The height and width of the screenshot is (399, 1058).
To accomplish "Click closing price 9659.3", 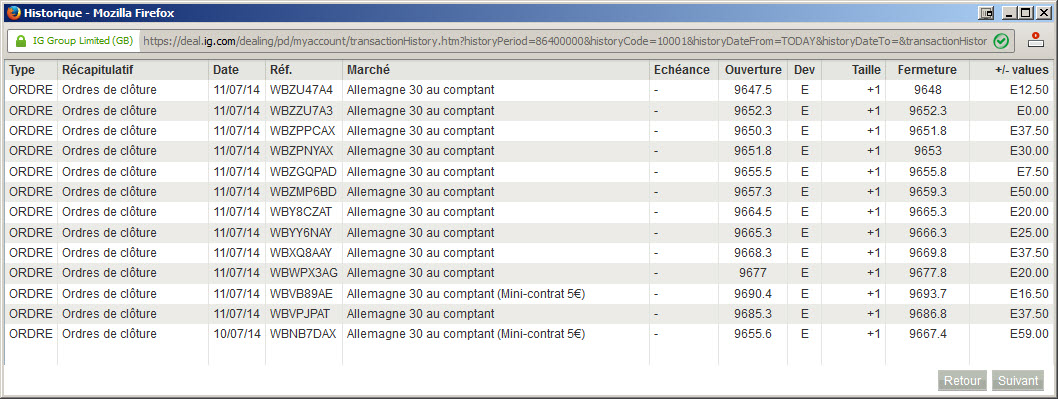I will click(x=928, y=192).
